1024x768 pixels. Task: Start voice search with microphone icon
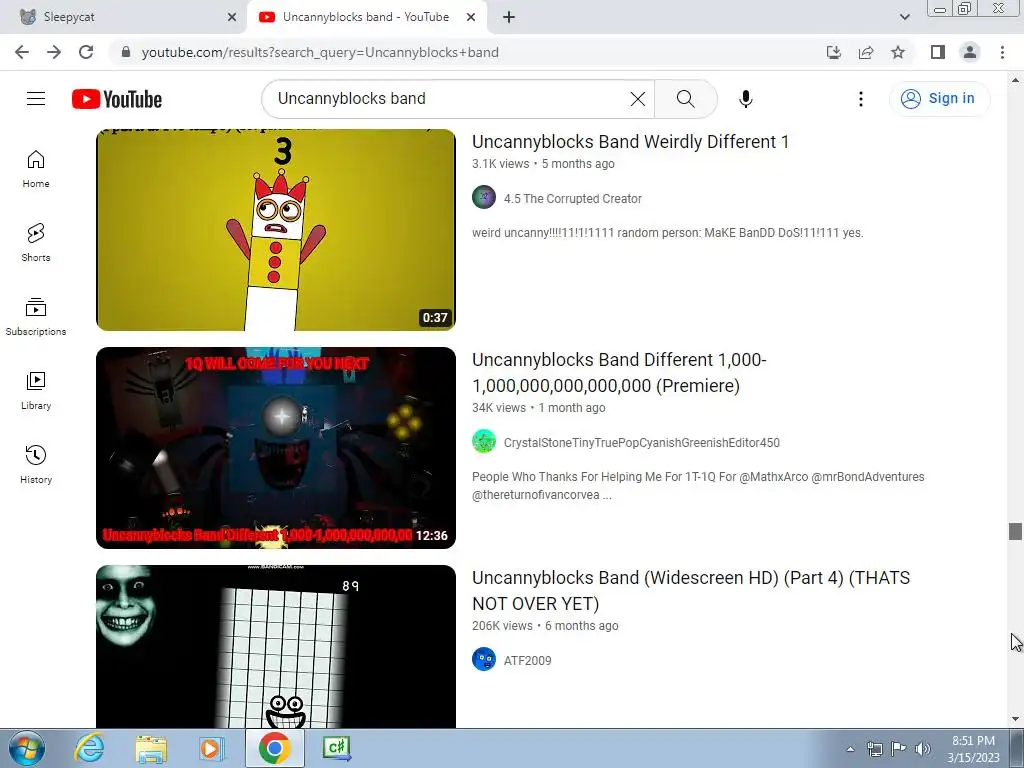click(746, 99)
